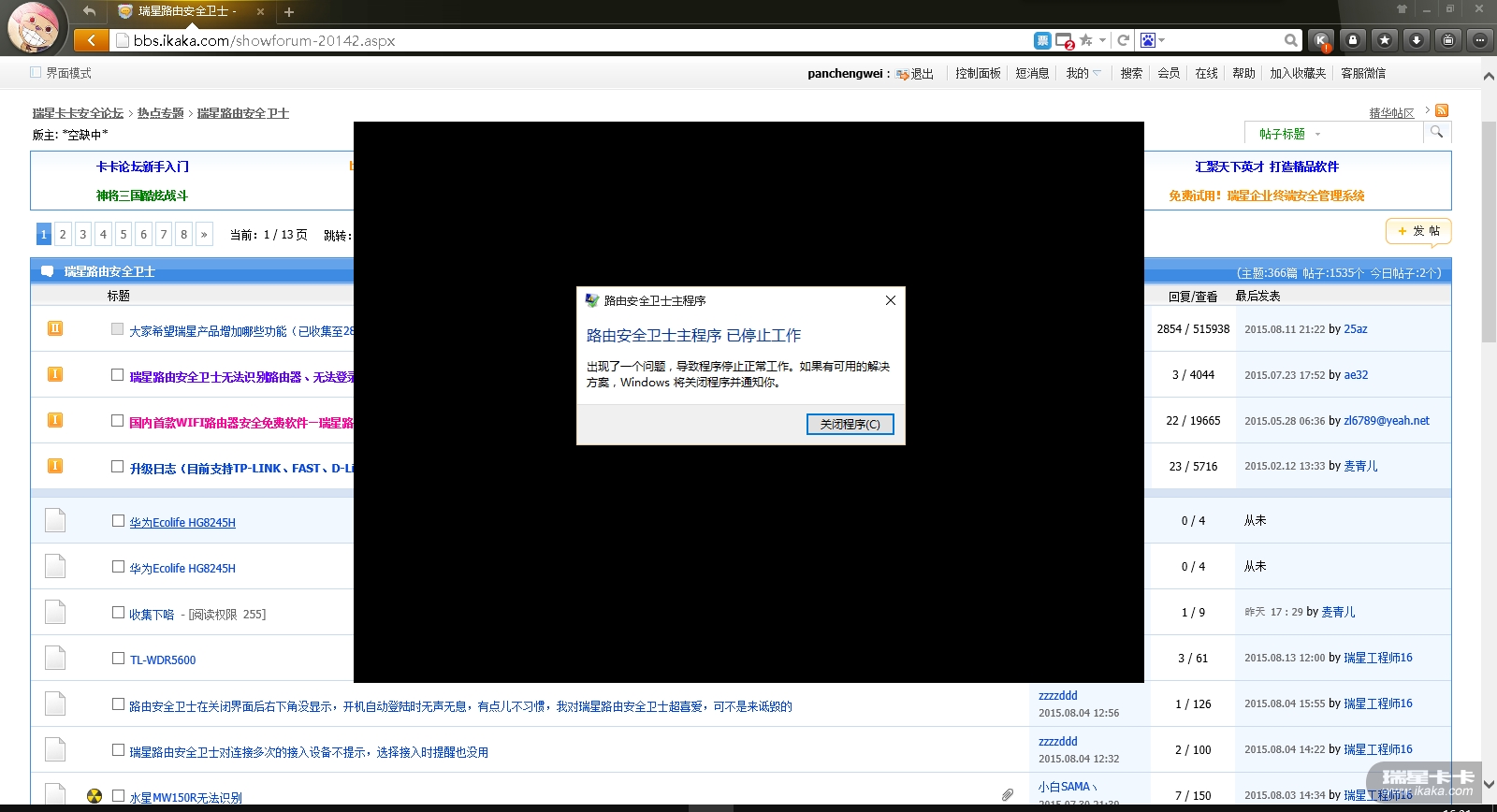Close the crash dialog with the X
Image resolution: width=1497 pixels, height=812 pixels.
coord(891,300)
